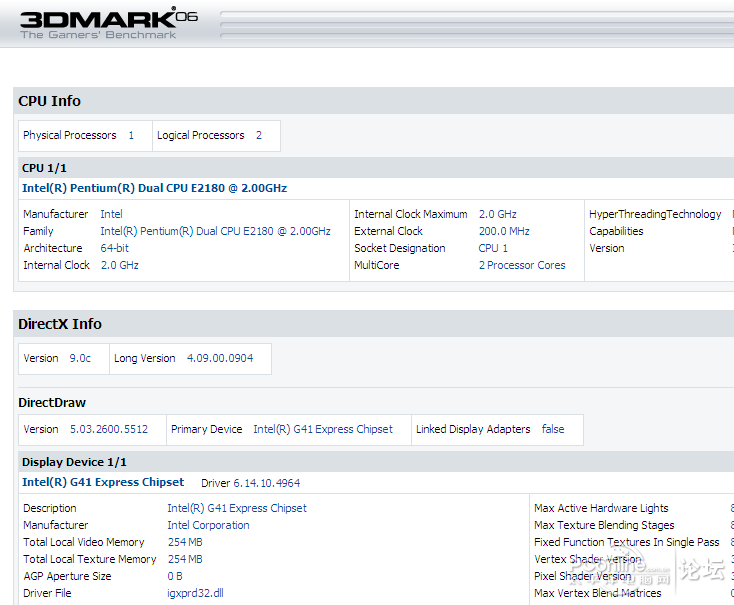734x605 pixels.
Task: Click the 'Max Texture Blending Stages' label
Action: [x=604, y=525]
